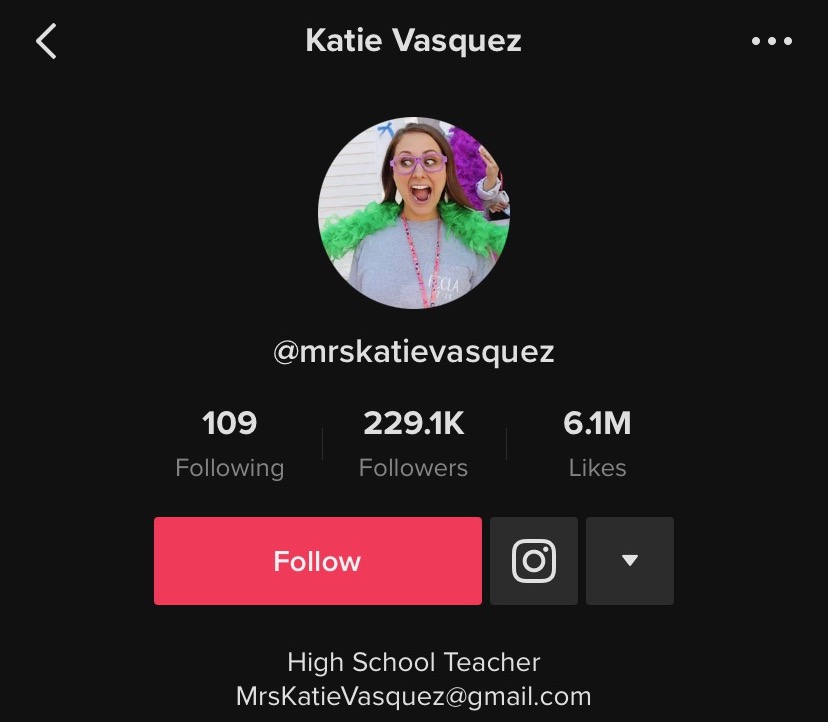This screenshot has height=722, width=828.
Task: Tap the 109 following number
Action: coord(230,423)
